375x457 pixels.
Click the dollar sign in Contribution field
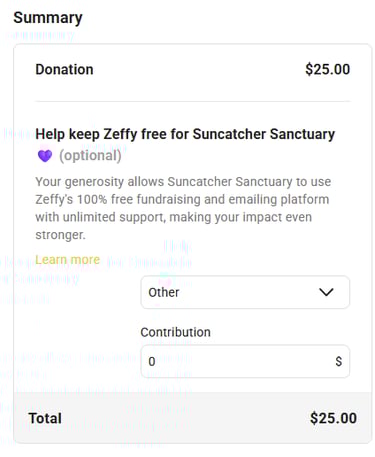[x=339, y=361]
